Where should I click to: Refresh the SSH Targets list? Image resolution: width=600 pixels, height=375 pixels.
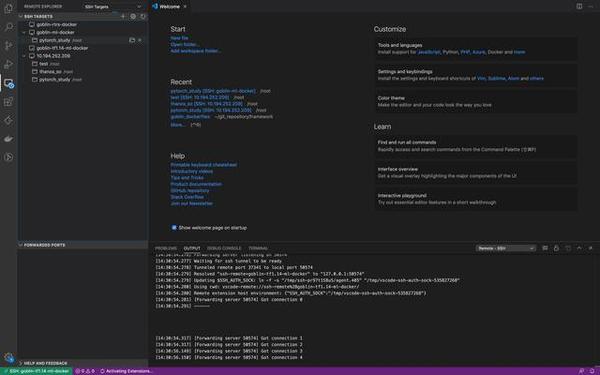[x=143, y=16]
